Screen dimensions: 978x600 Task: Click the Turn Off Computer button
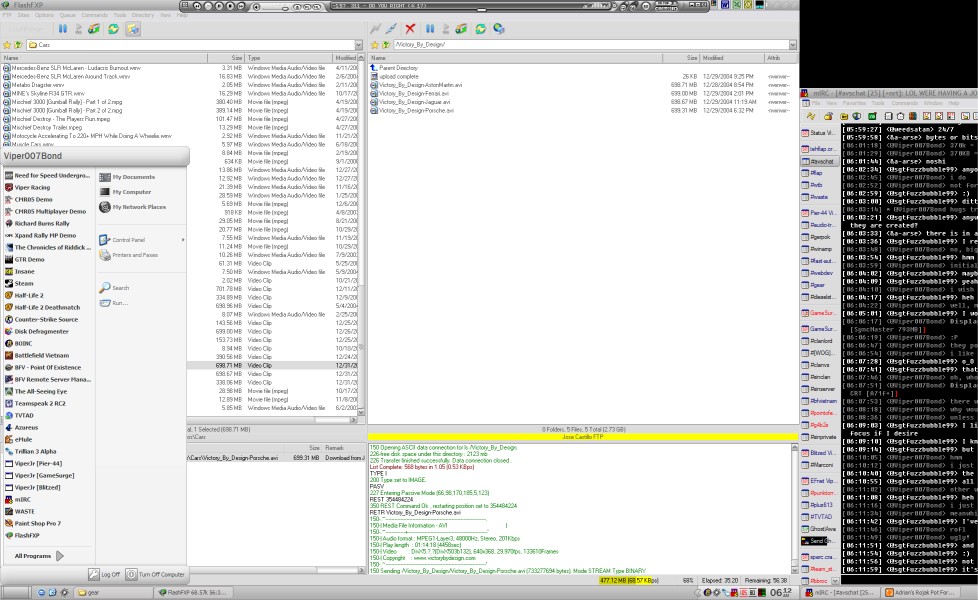click(156, 575)
